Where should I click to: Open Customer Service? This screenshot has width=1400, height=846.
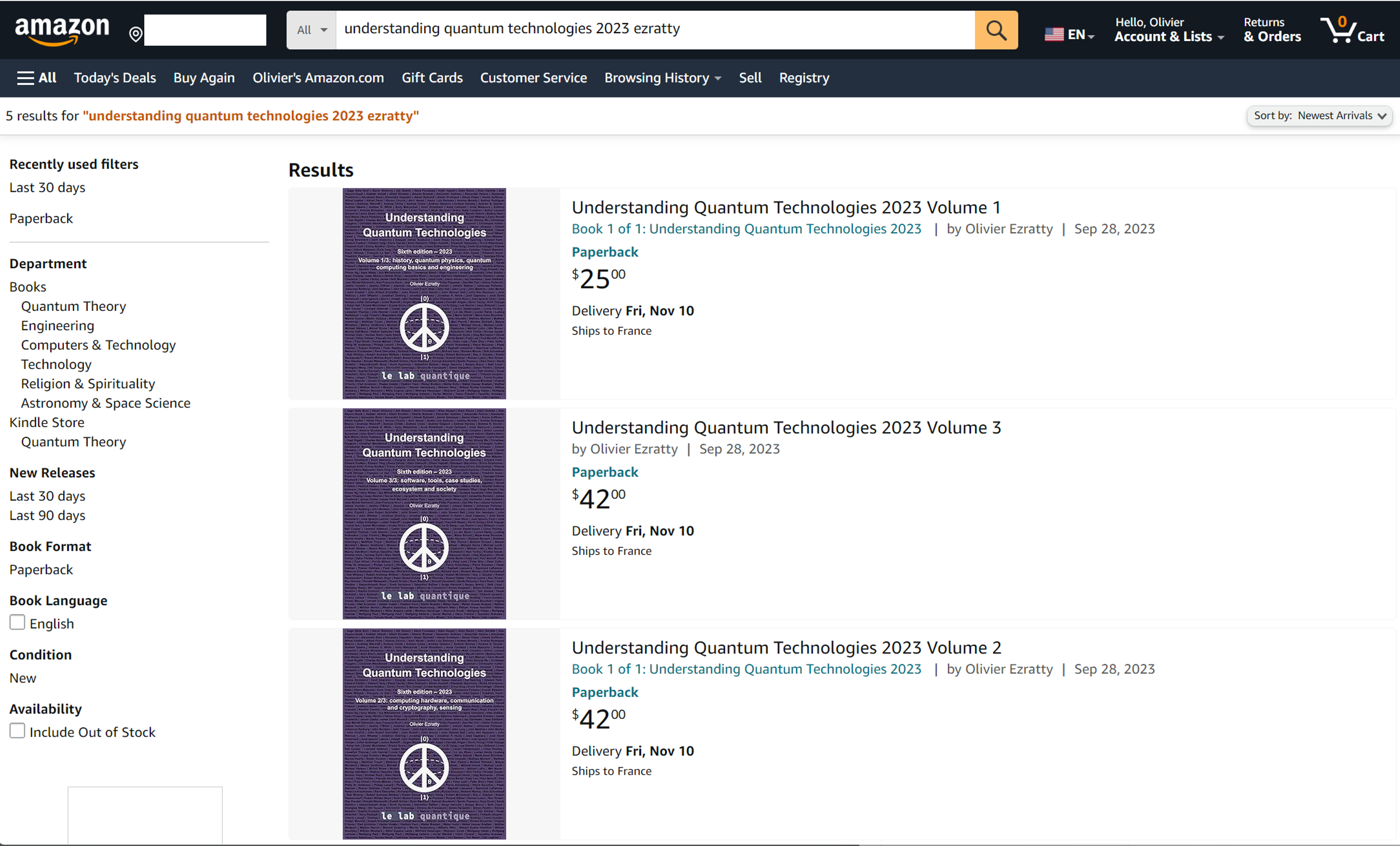533,78
